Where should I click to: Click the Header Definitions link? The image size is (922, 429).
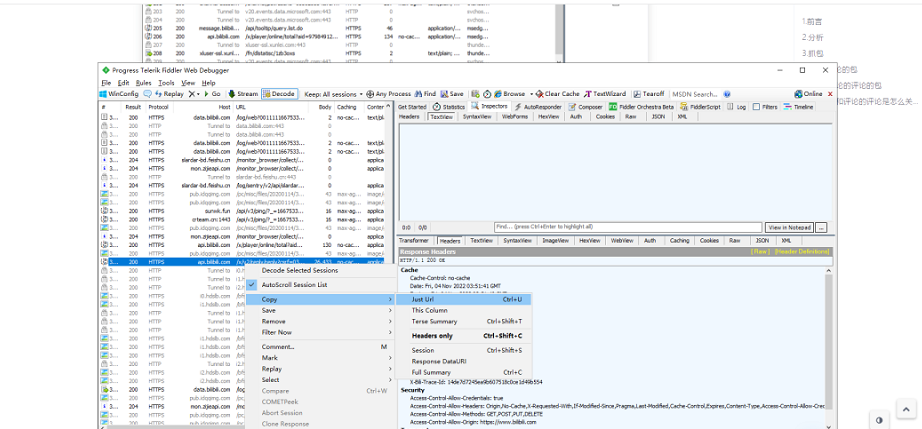coord(802,252)
